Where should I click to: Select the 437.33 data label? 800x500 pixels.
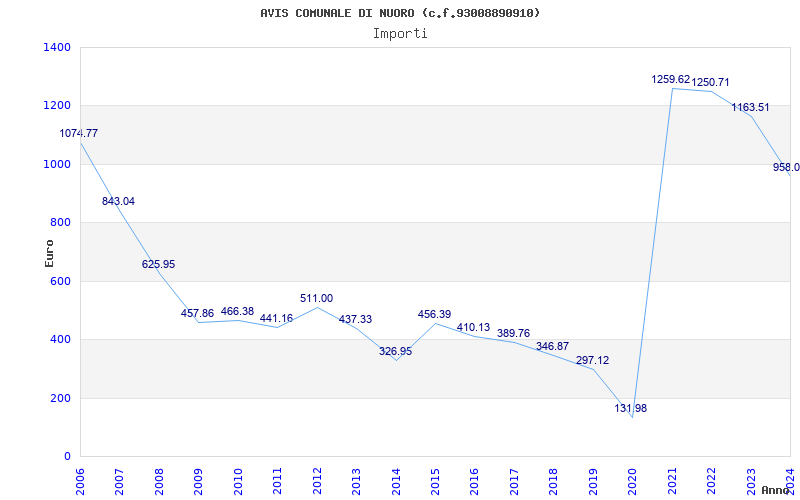[356, 319]
